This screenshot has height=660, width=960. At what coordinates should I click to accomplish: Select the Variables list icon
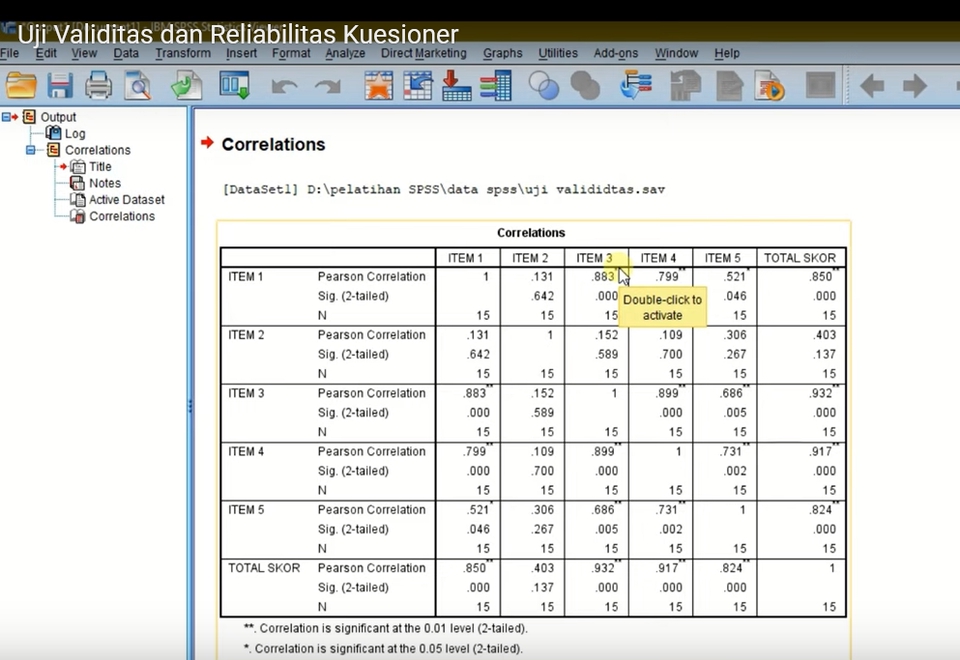point(493,86)
